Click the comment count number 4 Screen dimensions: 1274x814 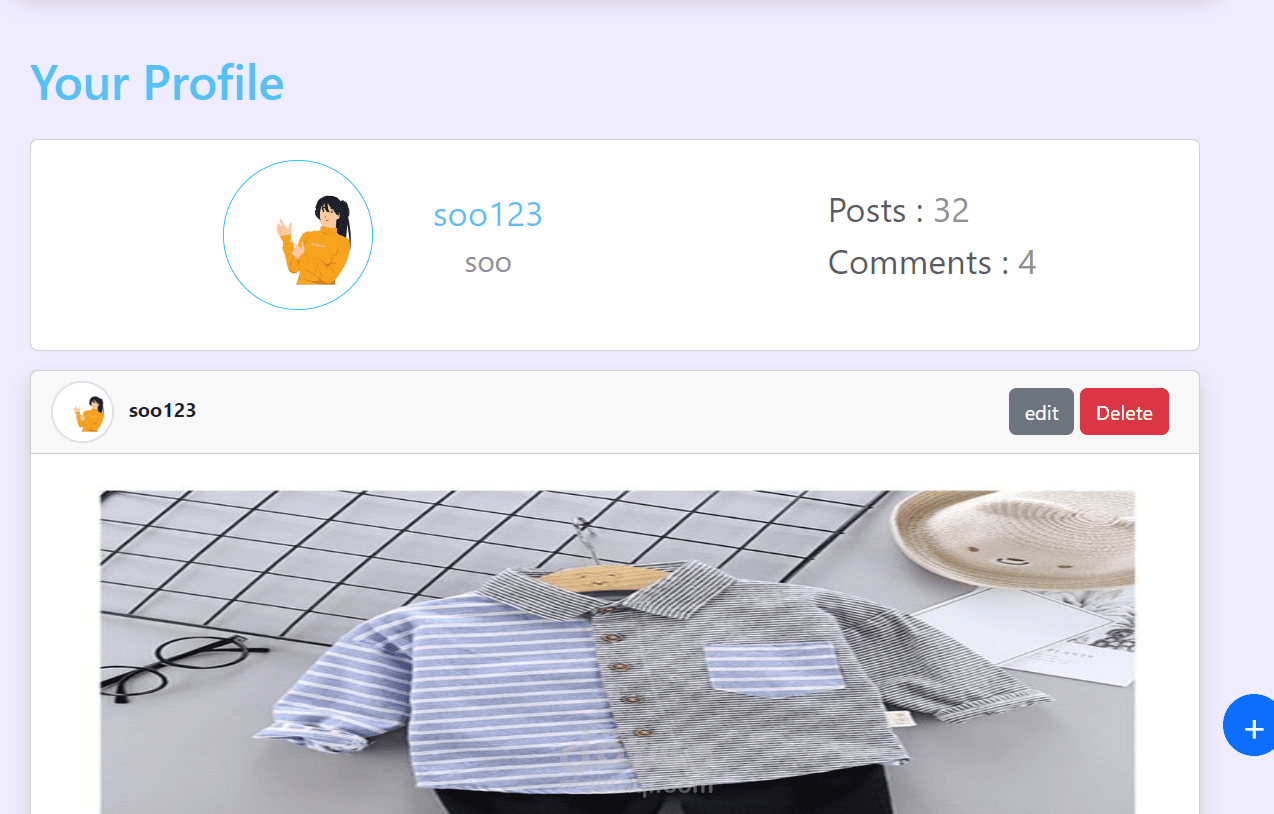click(1027, 263)
